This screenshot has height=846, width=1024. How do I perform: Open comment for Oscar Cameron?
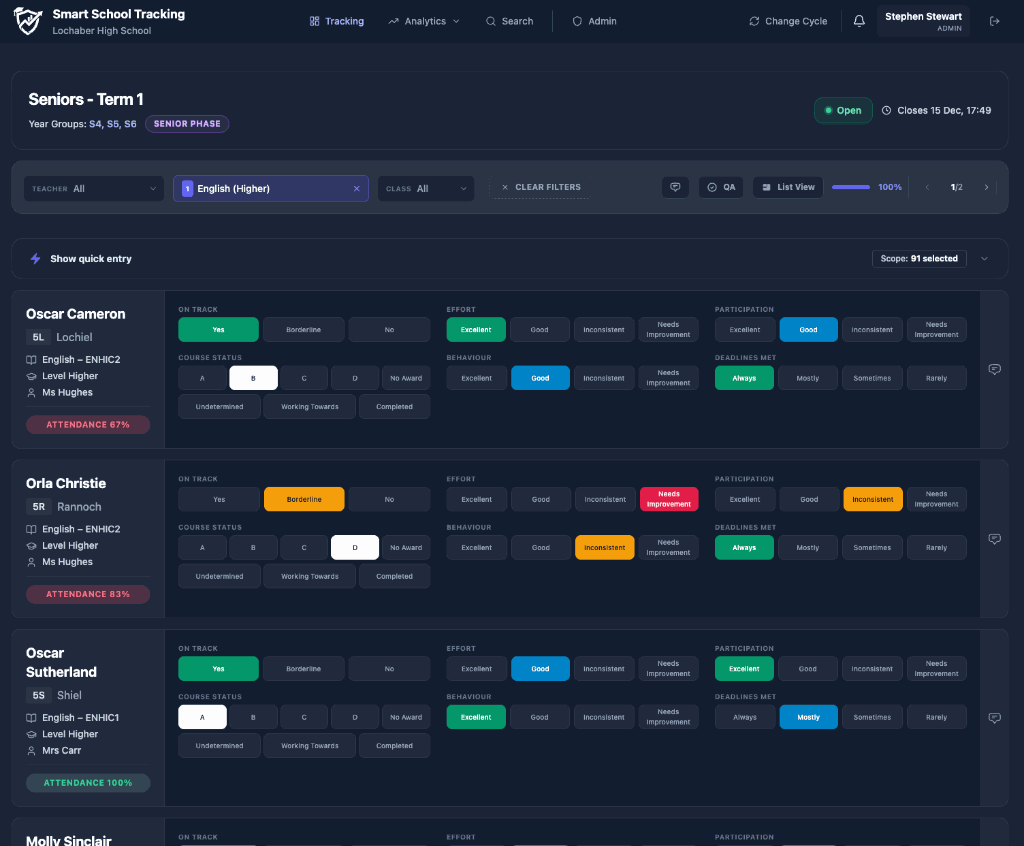(x=994, y=369)
